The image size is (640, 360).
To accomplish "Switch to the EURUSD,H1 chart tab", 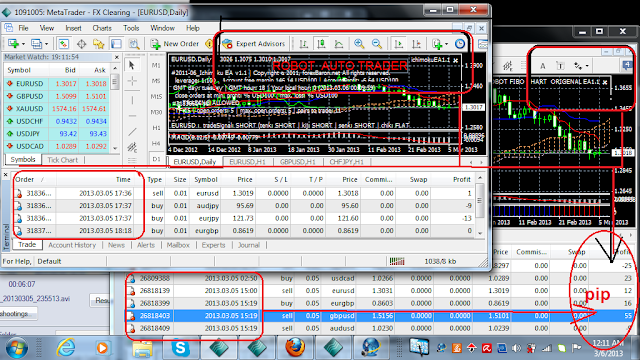I will [248, 162].
